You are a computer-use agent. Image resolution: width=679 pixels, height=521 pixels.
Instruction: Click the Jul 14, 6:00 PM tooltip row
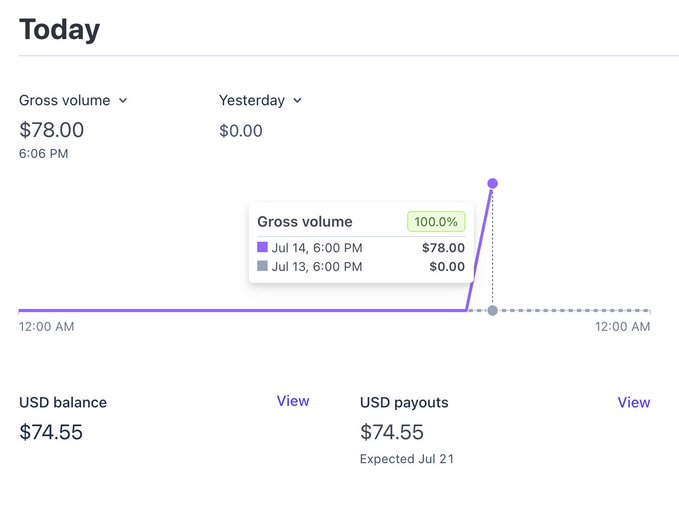[x=361, y=248]
